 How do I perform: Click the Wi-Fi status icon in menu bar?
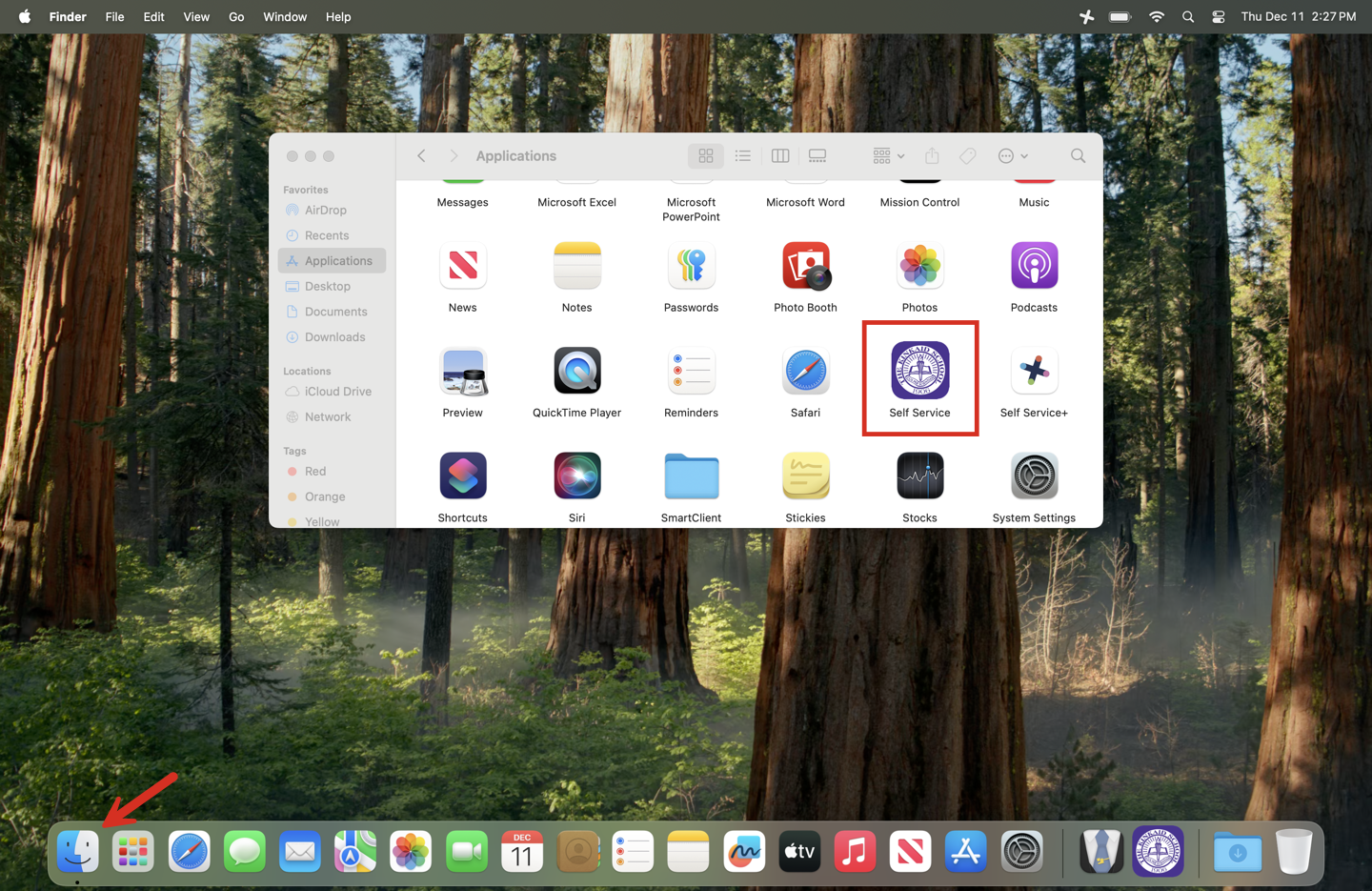tap(1157, 16)
